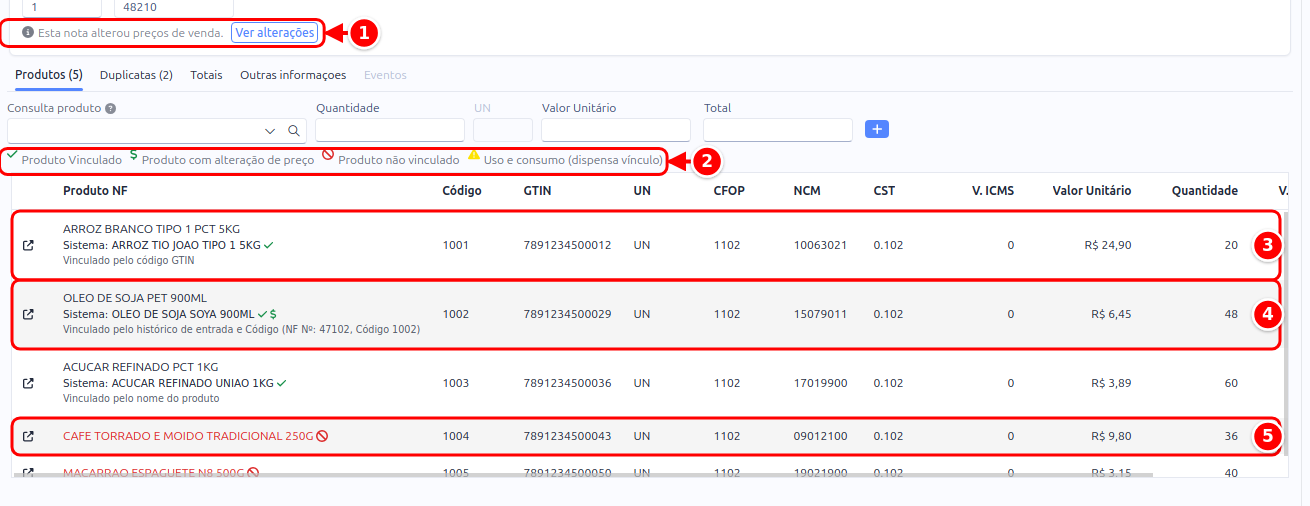Screen dimensions: 1310x506
Task: Select Código column header
Action: [x=462, y=190]
